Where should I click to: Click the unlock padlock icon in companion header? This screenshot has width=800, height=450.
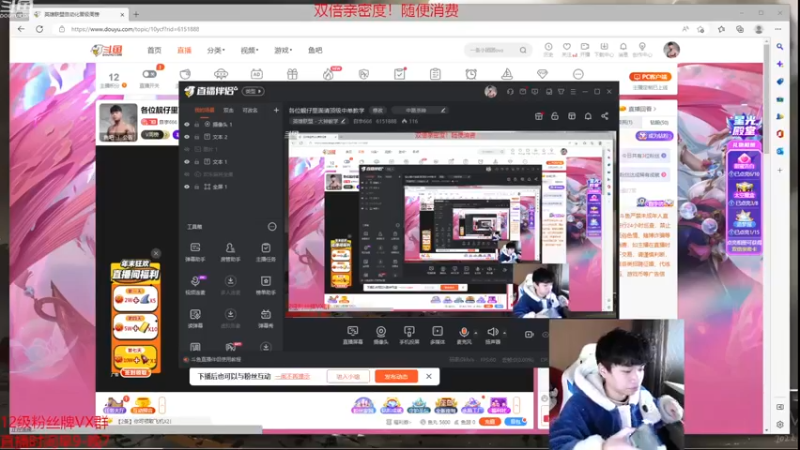pyautogui.click(x=555, y=116)
